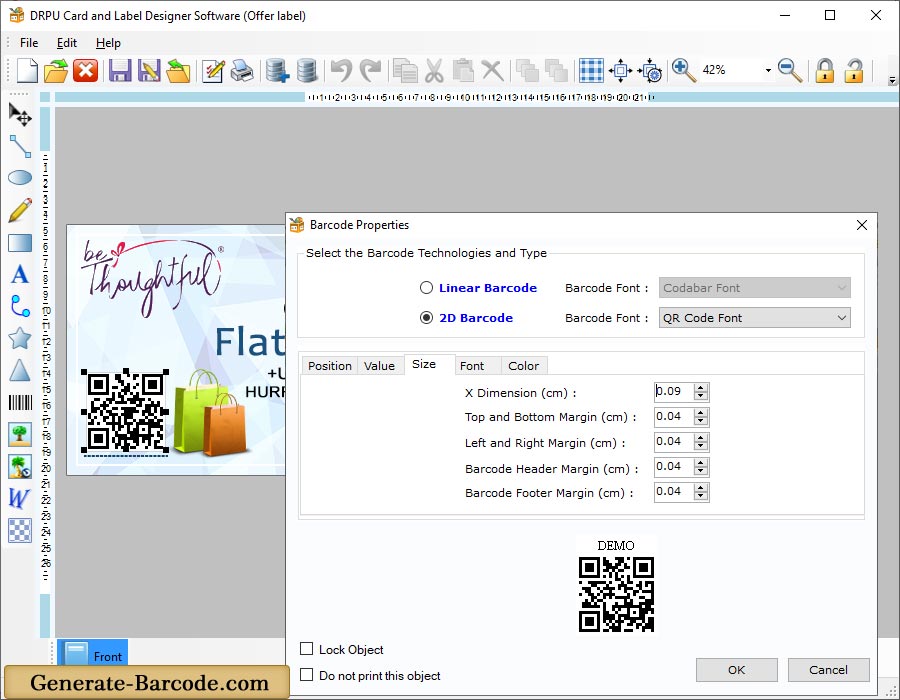Select the Linear Barcode radio button

click(x=426, y=288)
